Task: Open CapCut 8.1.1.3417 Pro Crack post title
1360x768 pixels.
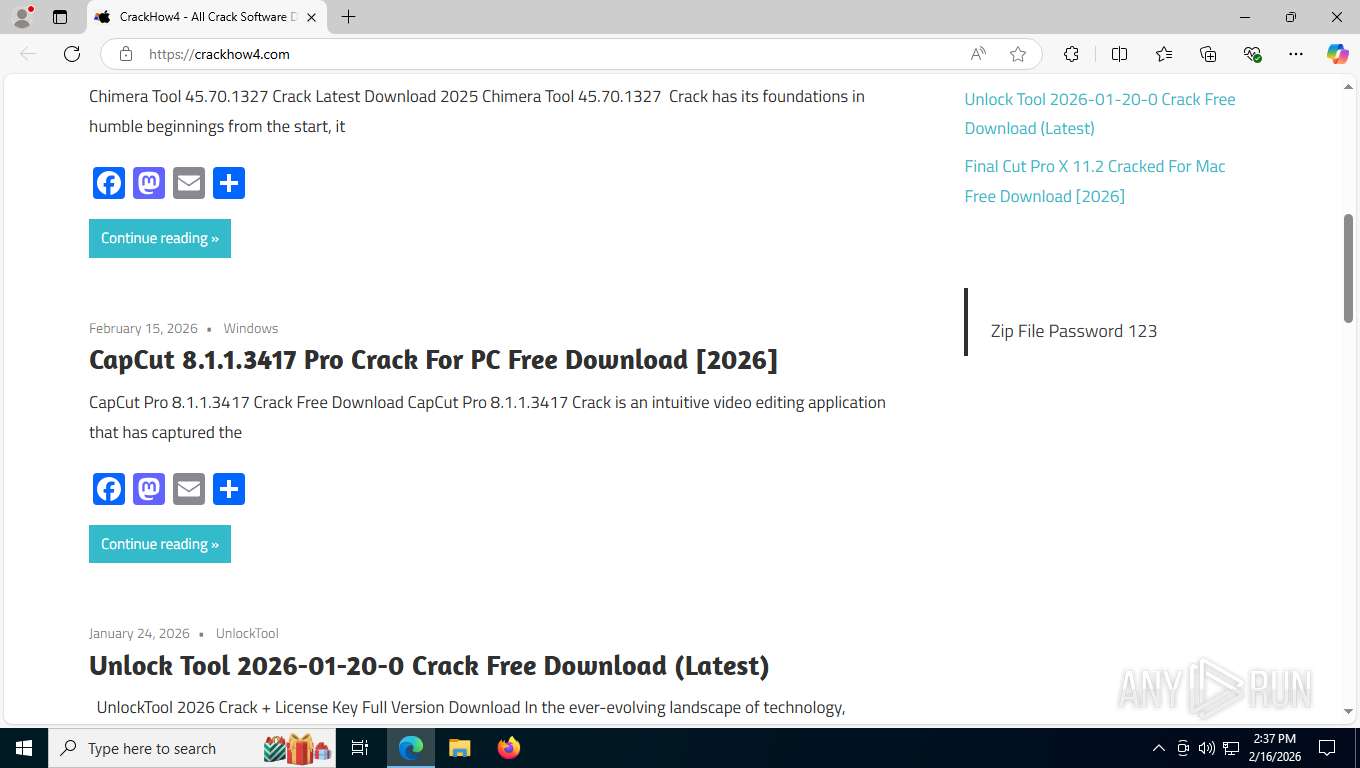Action: tap(433, 360)
